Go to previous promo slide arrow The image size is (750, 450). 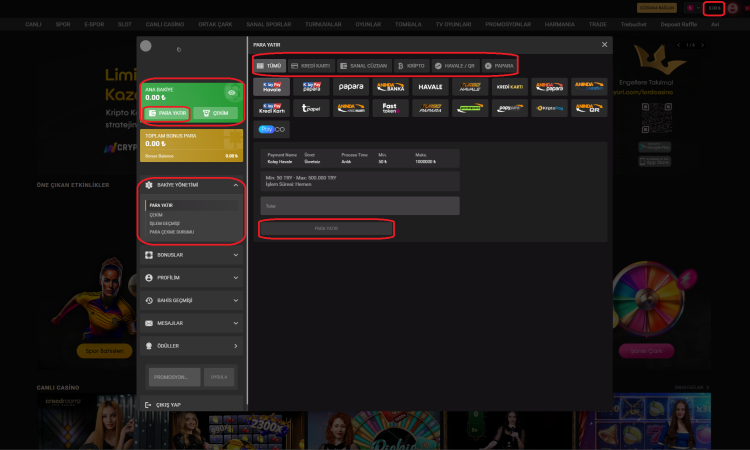point(678,45)
